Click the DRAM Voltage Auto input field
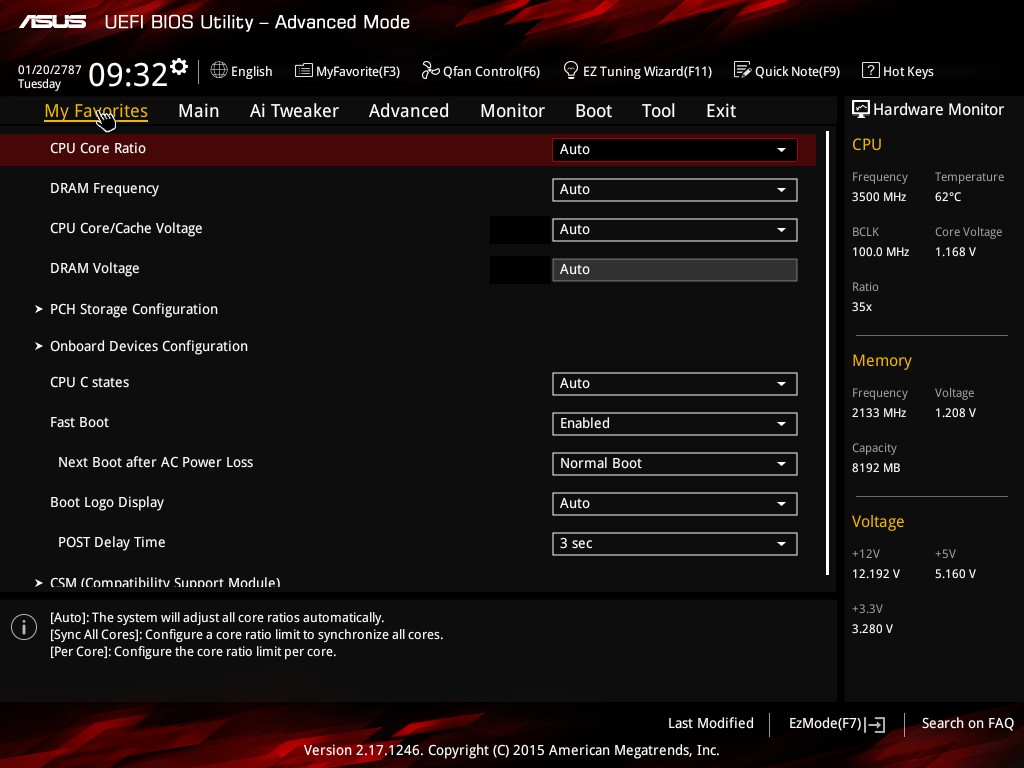The height and width of the screenshot is (768, 1024). pyautogui.click(x=675, y=270)
